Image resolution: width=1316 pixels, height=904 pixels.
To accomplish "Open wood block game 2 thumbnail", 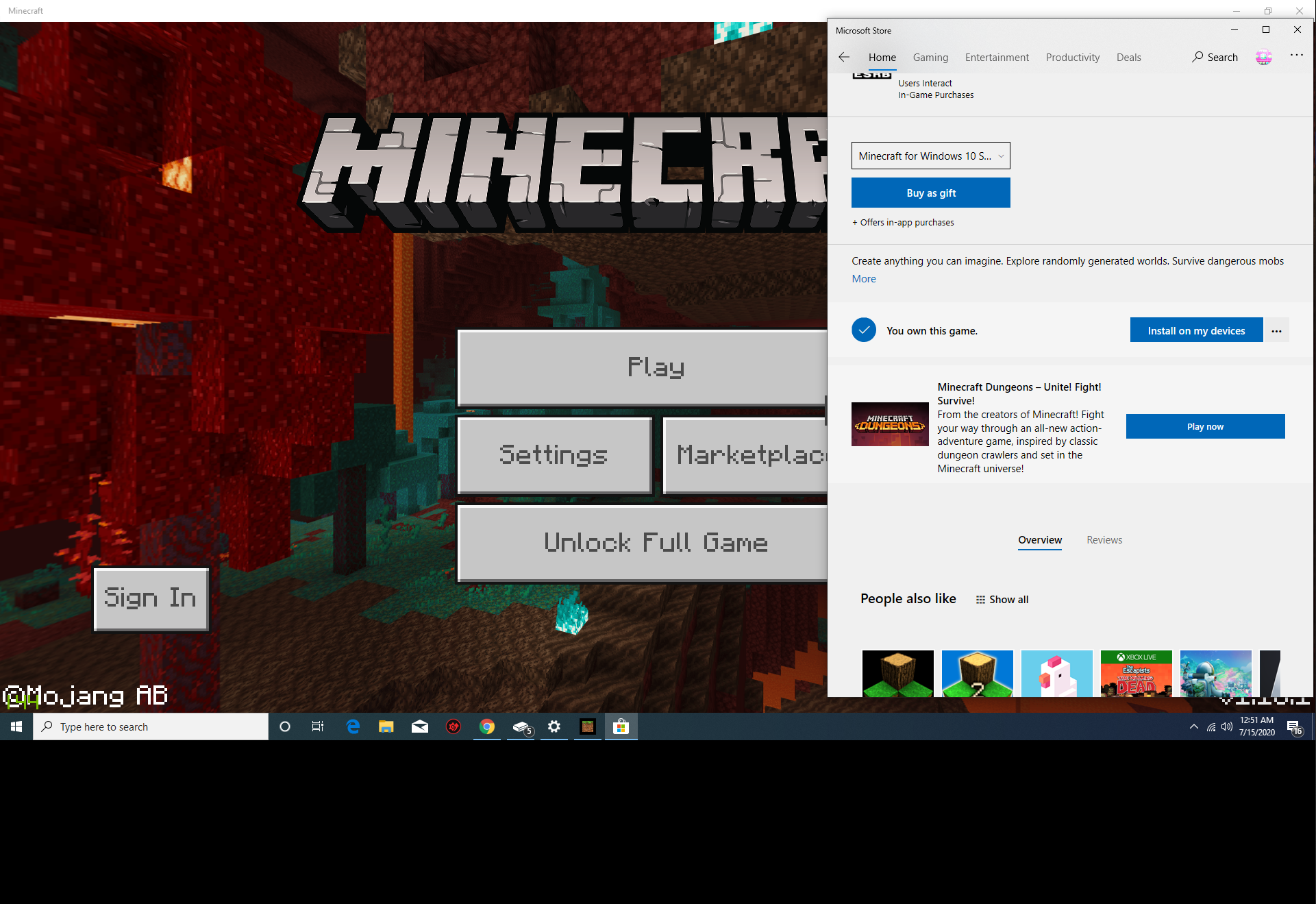I will coord(977,673).
